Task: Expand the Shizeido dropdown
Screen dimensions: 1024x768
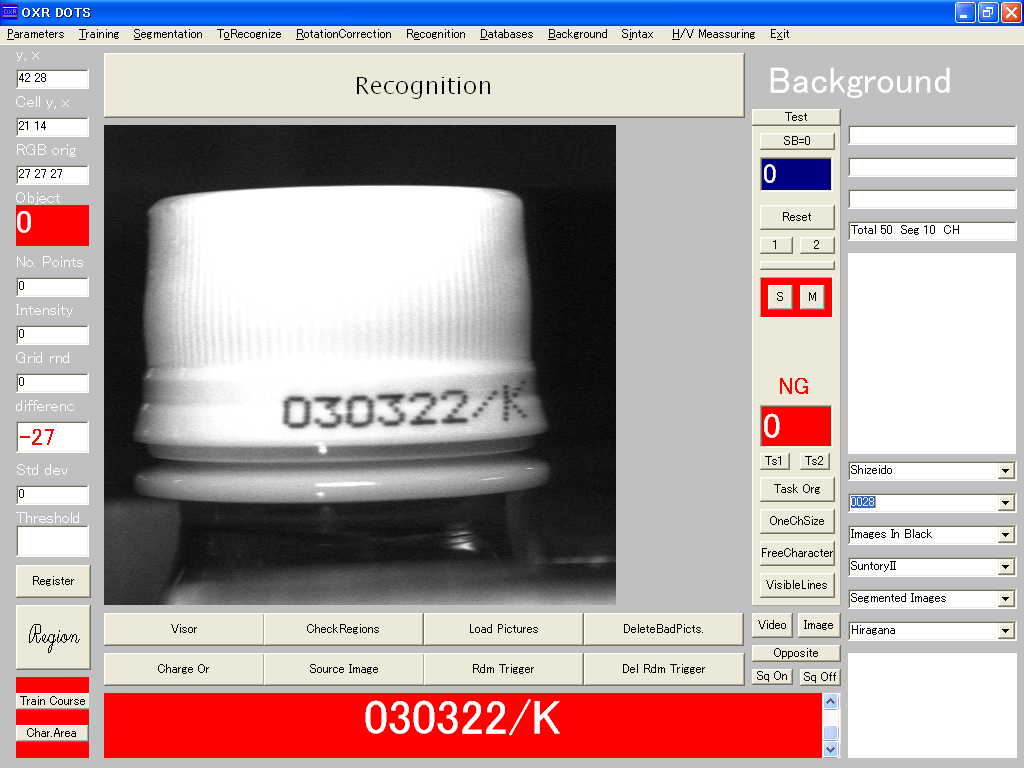Action: pos(1006,471)
